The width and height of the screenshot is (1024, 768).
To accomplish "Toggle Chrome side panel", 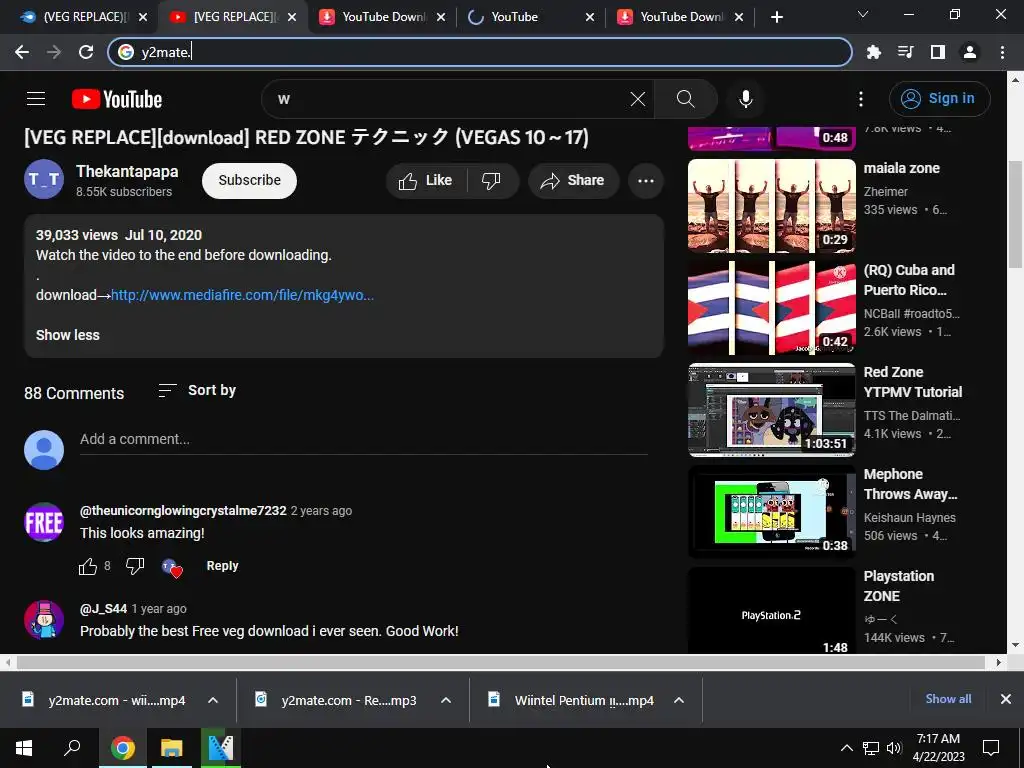I will 937,52.
